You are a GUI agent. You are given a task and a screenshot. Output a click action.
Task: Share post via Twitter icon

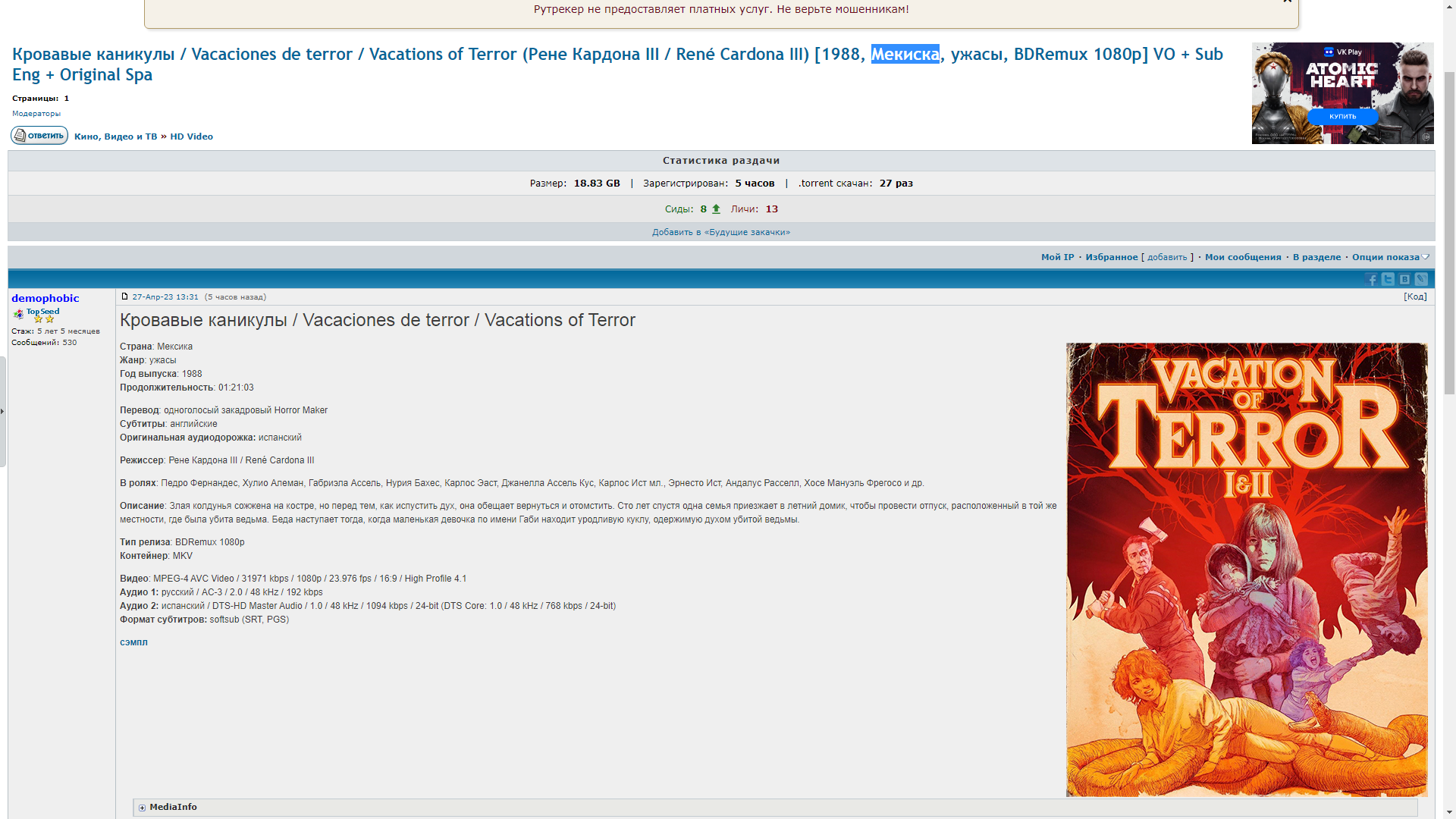[1388, 279]
